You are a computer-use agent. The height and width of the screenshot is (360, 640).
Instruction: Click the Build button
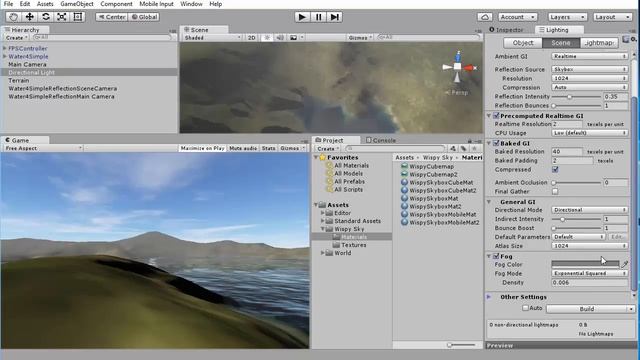click(587, 309)
